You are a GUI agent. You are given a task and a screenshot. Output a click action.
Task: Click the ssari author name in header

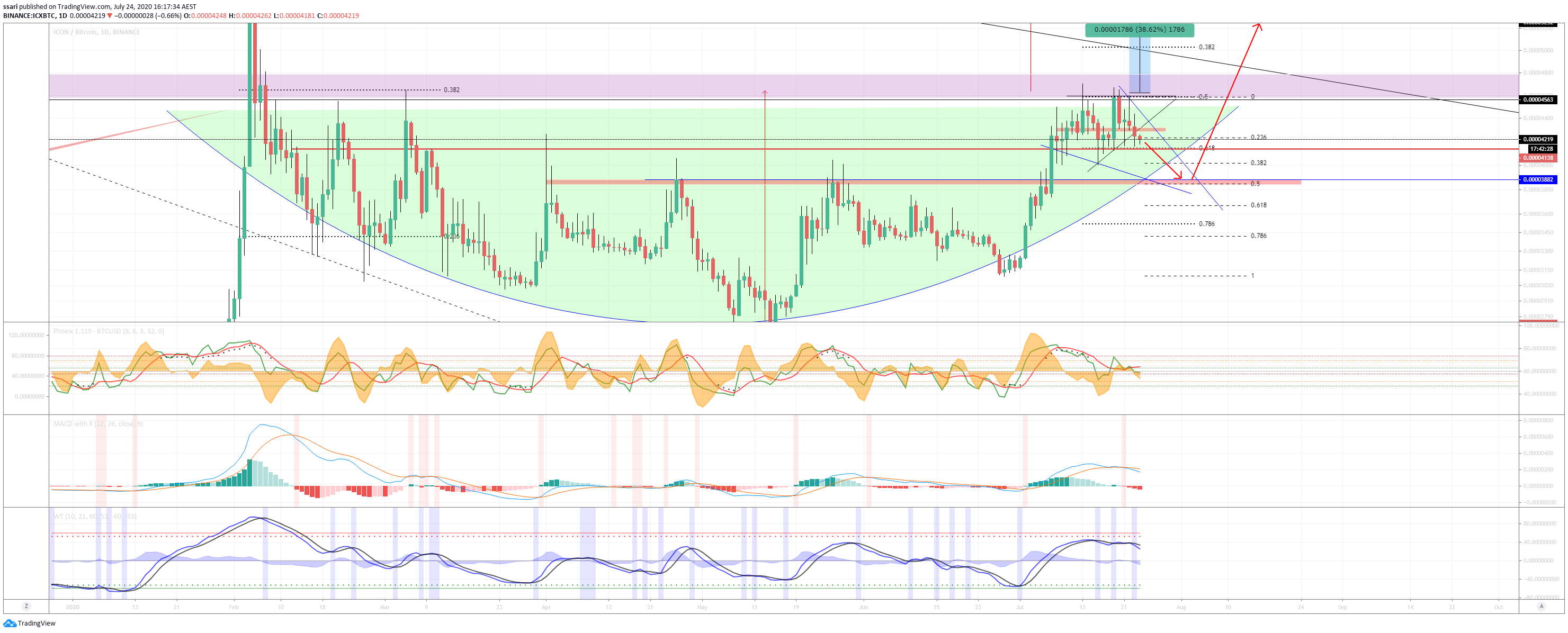pos(10,7)
